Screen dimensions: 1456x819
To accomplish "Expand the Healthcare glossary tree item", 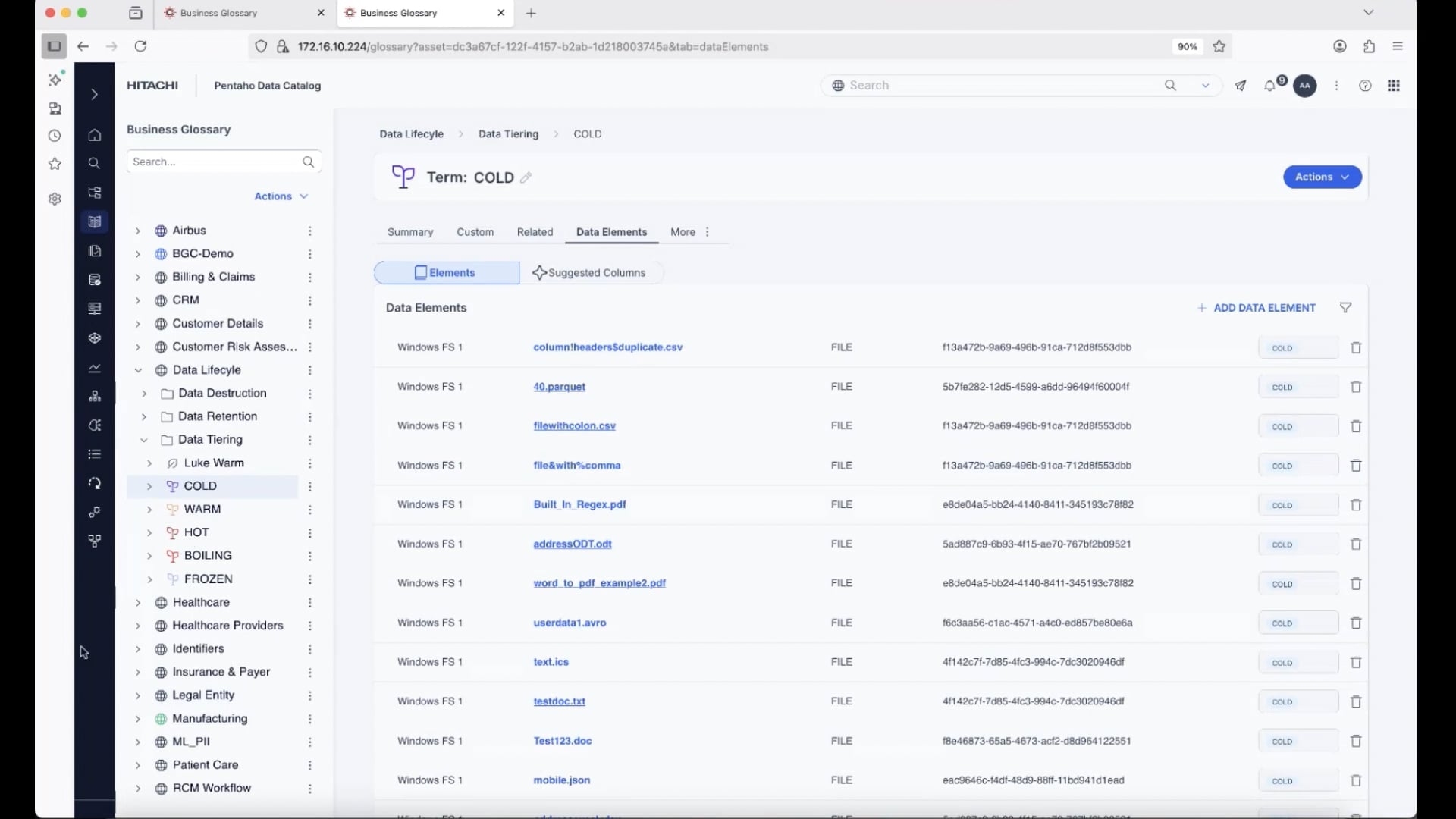I will (x=138, y=603).
